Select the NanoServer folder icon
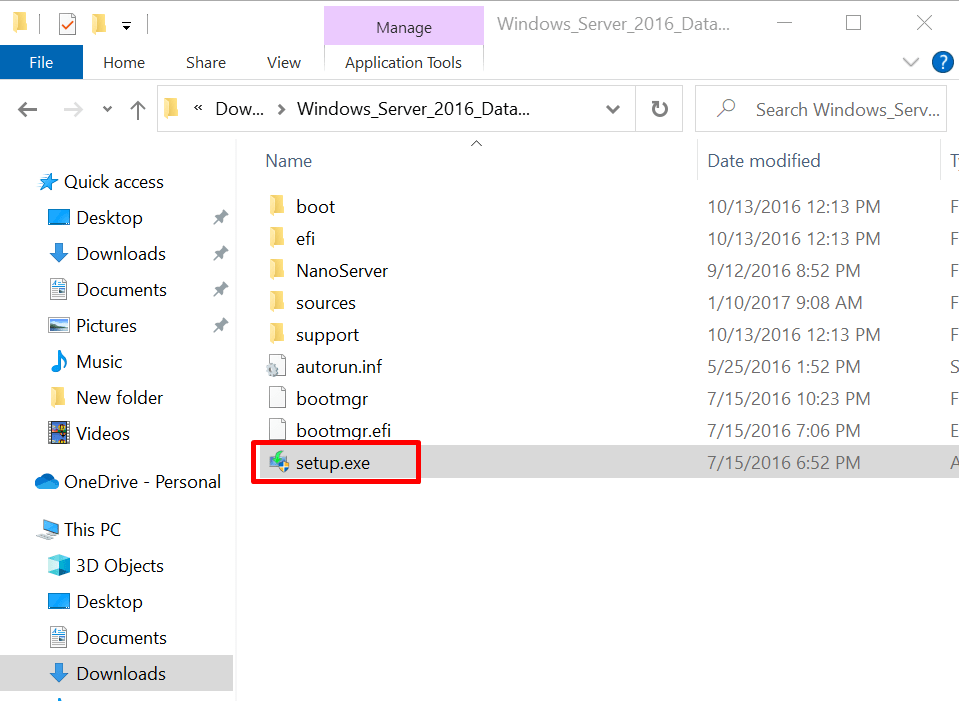This screenshot has height=701, width=959. click(x=277, y=270)
